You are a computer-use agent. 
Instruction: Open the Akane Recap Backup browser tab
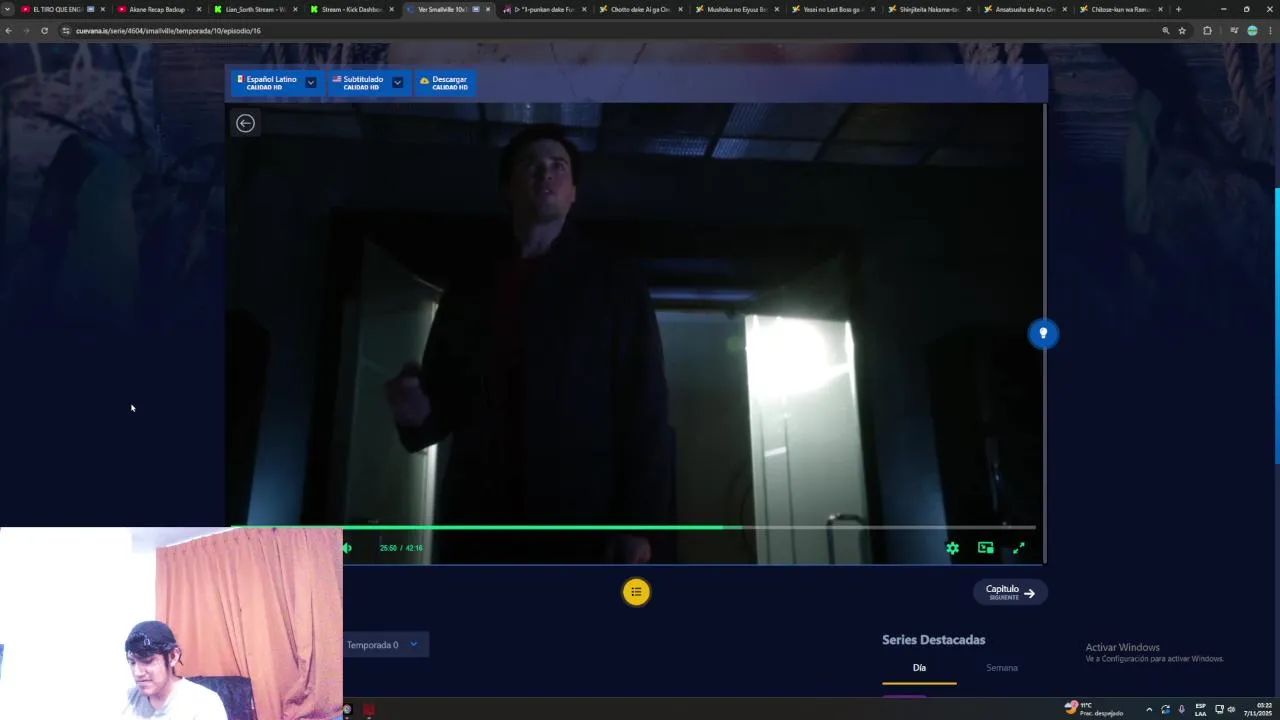[x=158, y=9]
